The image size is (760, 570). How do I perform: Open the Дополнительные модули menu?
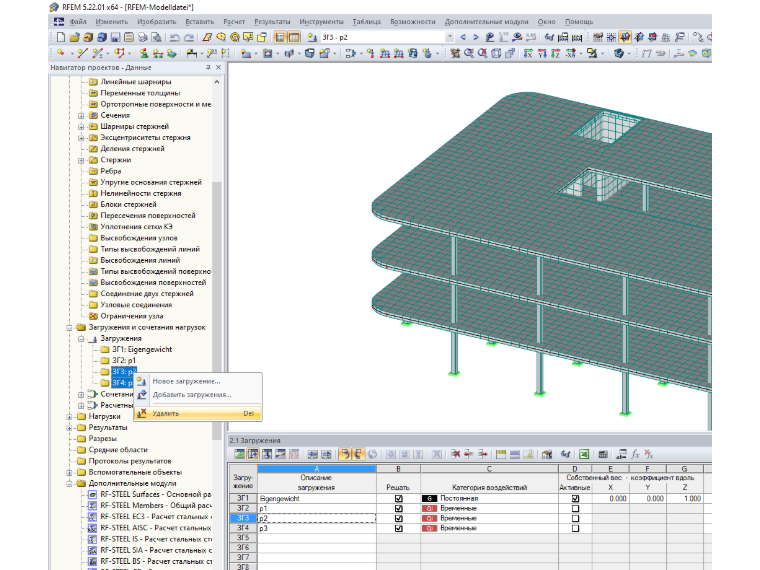coord(487,22)
